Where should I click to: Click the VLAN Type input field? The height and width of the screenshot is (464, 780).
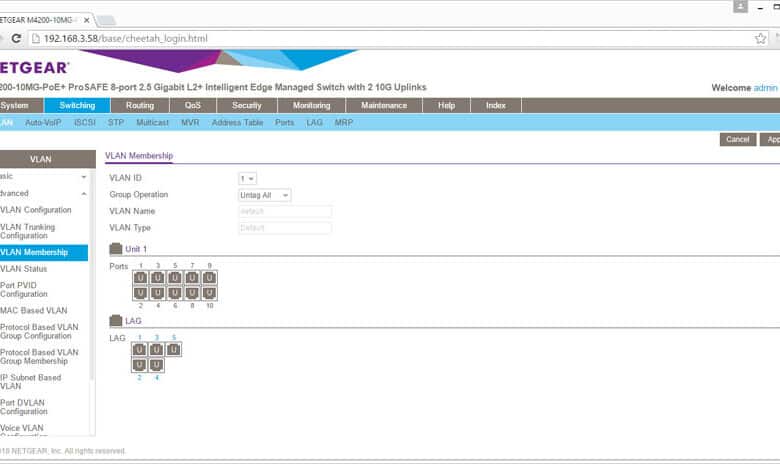[x=285, y=228]
